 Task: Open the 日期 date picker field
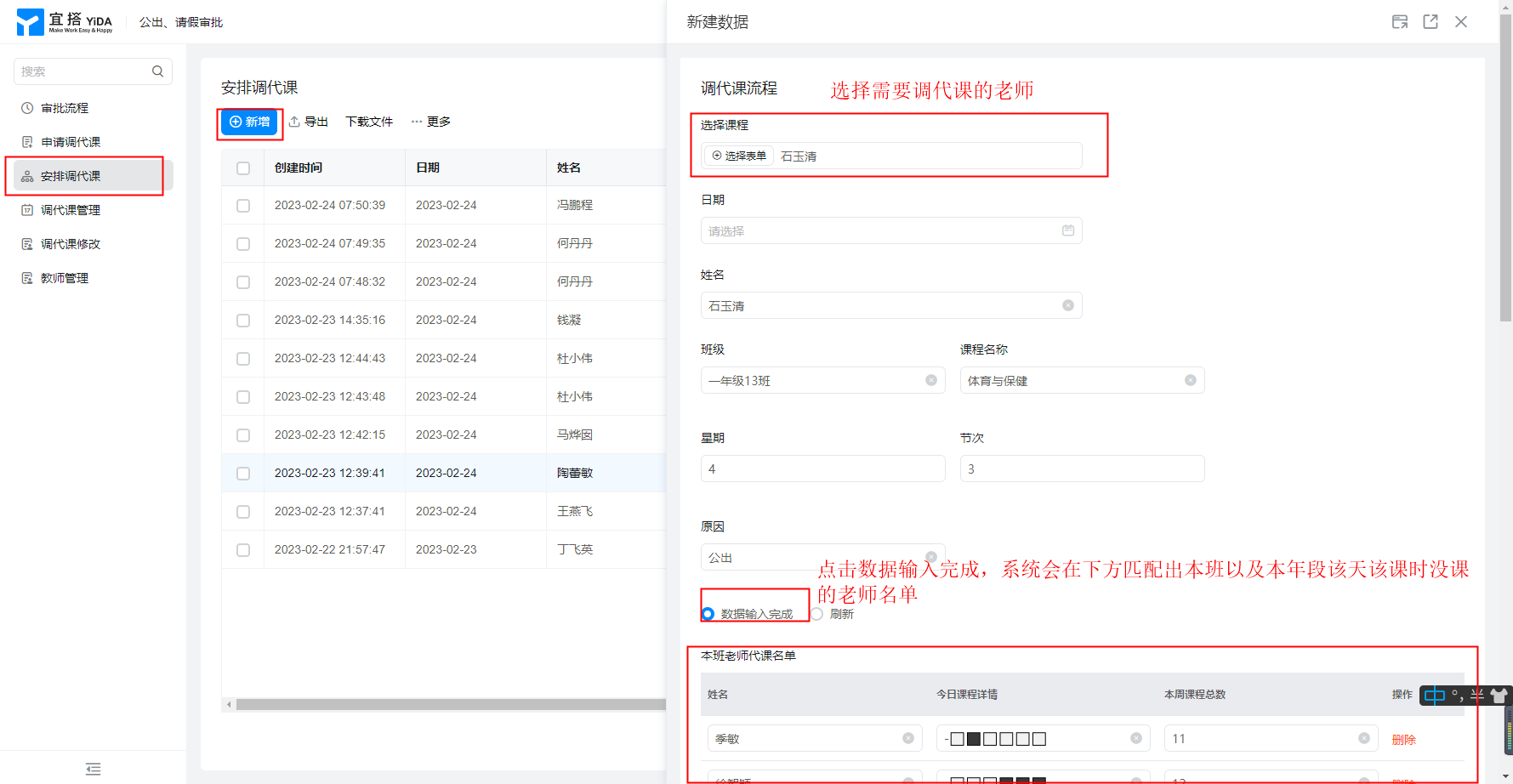tap(884, 230)
